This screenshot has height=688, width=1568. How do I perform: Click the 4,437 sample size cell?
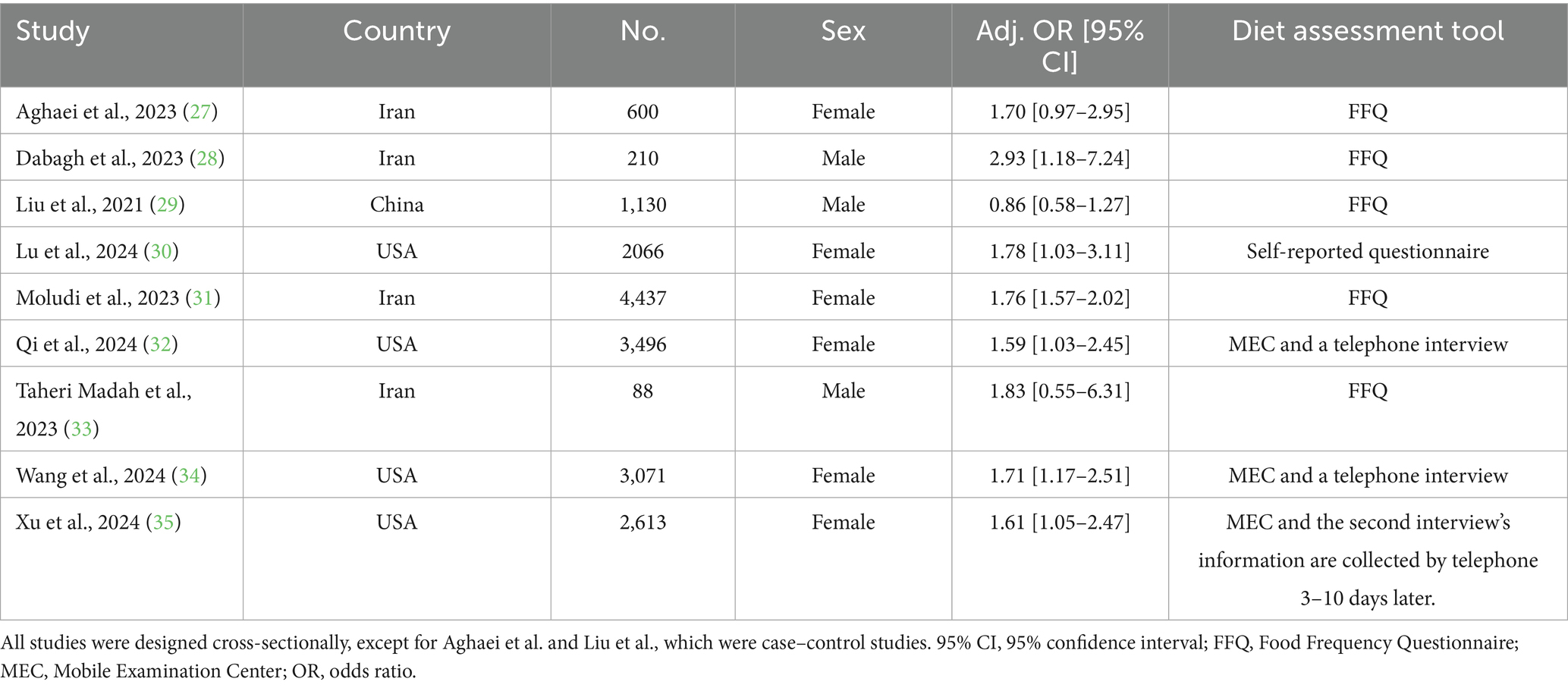643,298
